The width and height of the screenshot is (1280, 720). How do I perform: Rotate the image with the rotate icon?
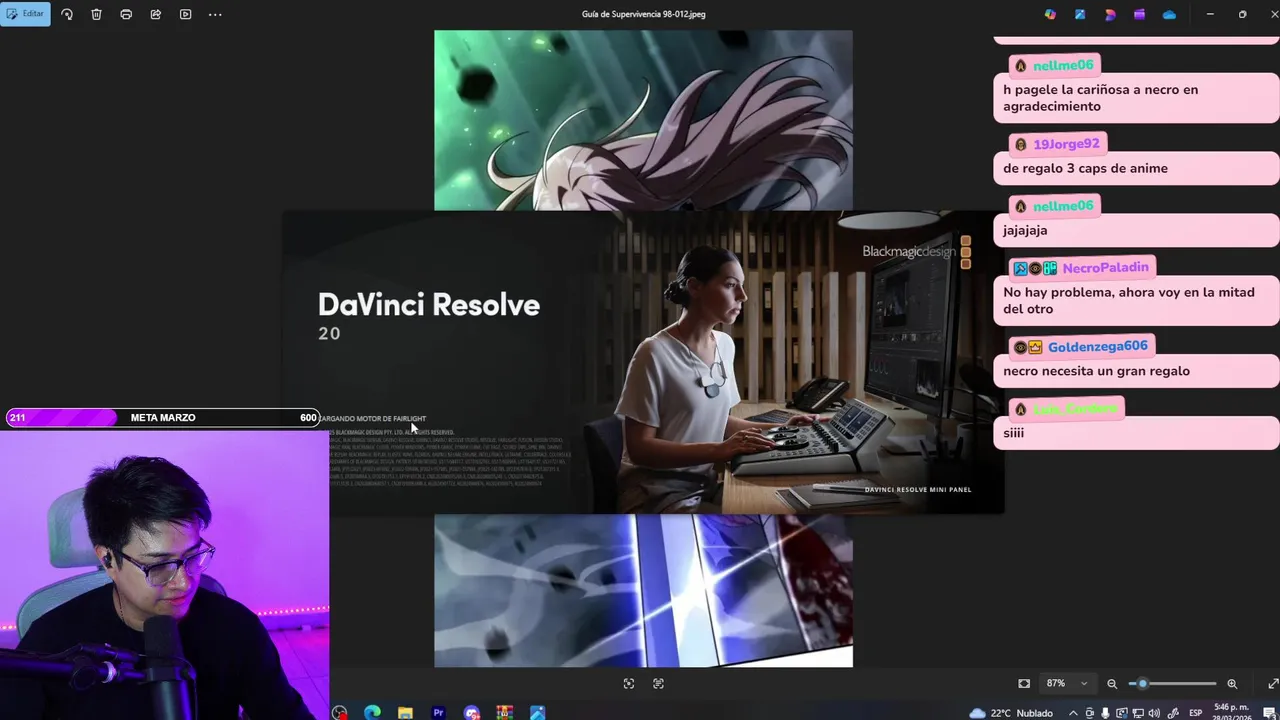point(67,14)
